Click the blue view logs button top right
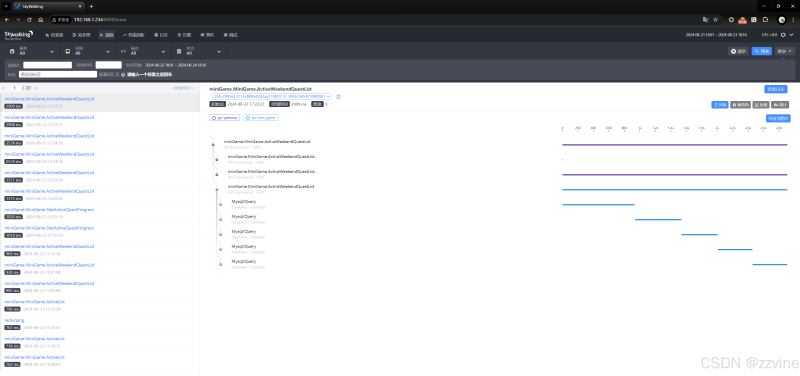The width and height of the screenshot is (800, 376). pos(776,89)
